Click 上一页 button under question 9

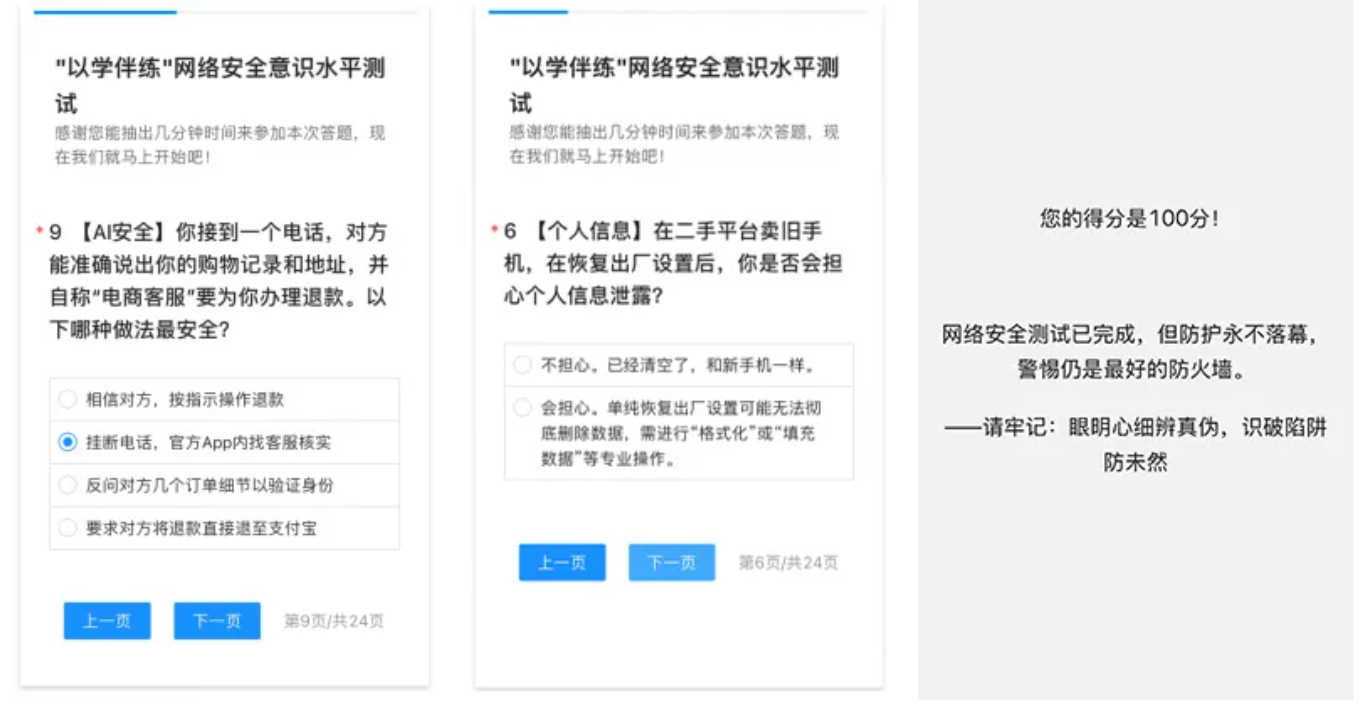coord(106,621)
